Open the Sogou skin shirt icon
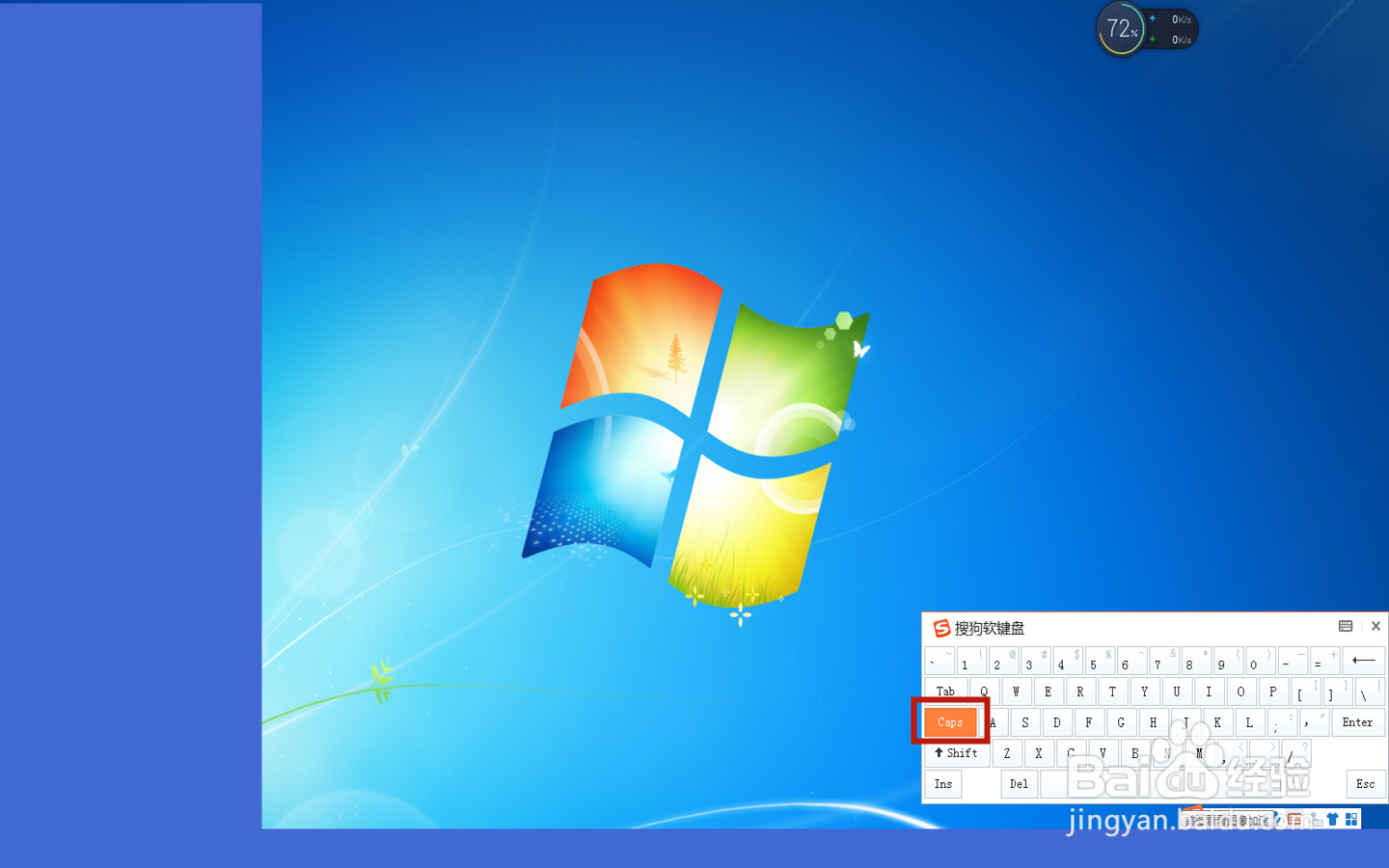 (x=1332, y=820)
